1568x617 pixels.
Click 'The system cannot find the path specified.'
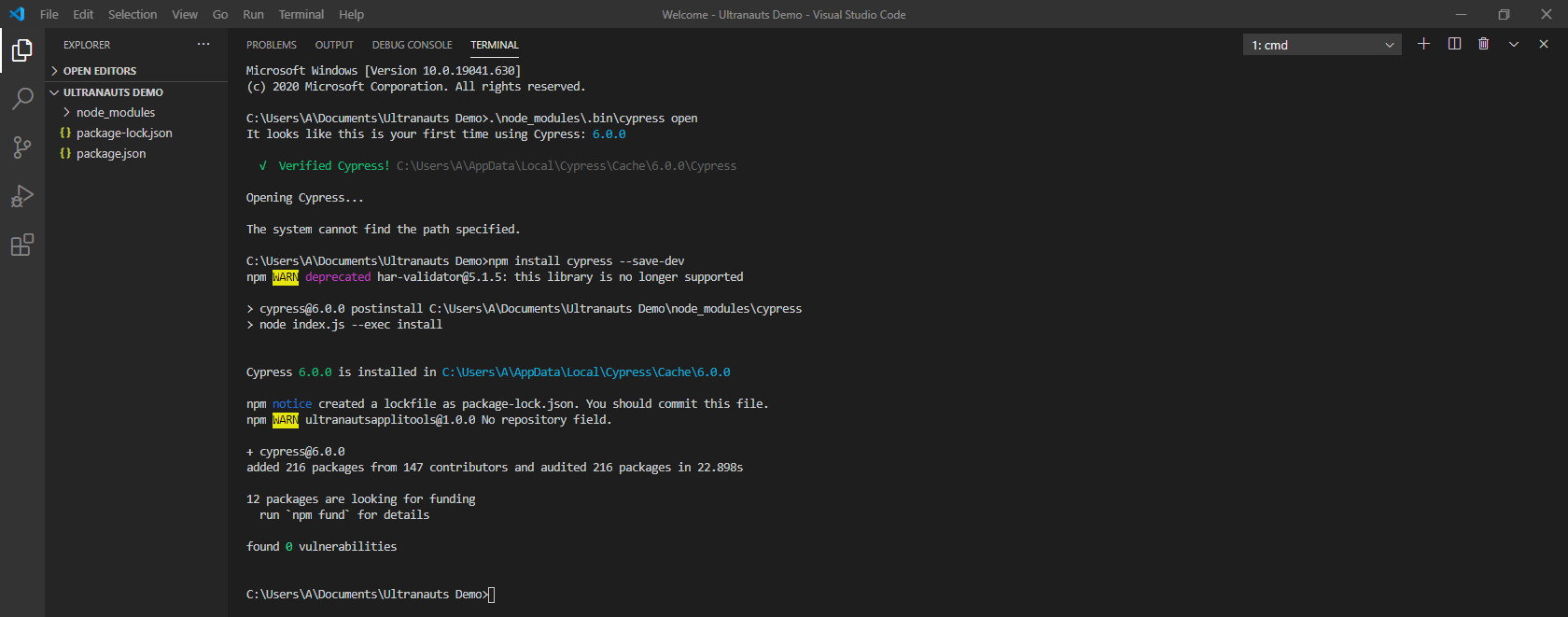(384, 230)
